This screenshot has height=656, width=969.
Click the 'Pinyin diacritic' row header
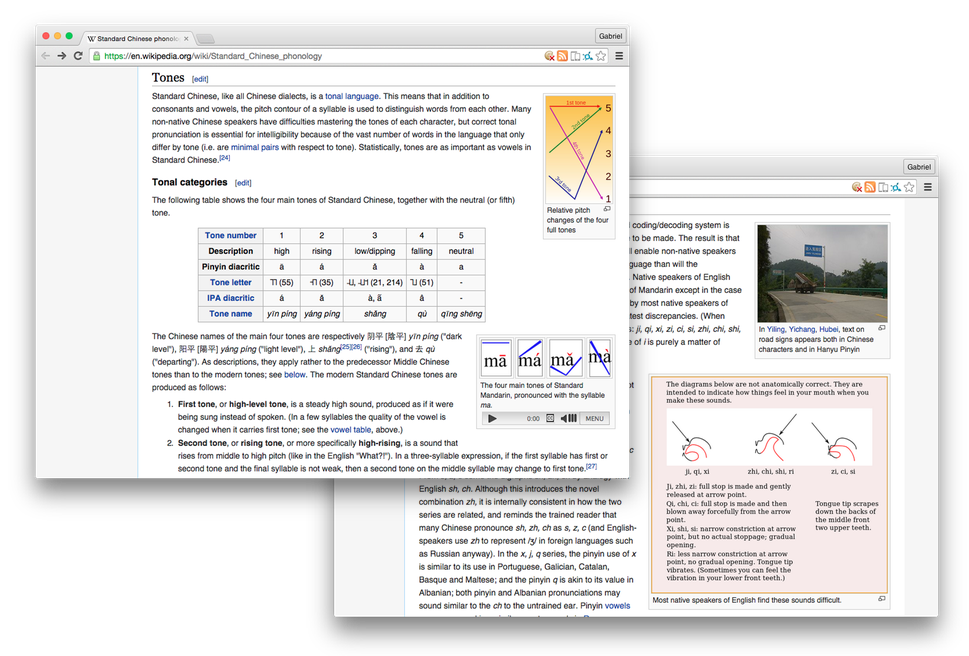(231, 267)
